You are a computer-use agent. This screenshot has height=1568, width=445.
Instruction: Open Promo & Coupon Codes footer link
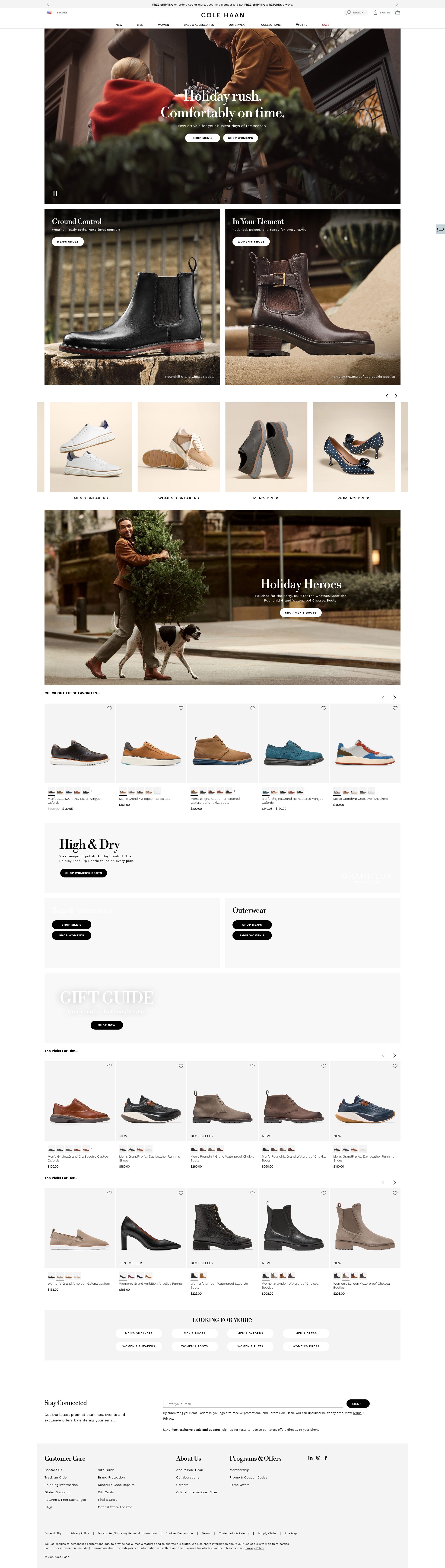(248, 1477)
